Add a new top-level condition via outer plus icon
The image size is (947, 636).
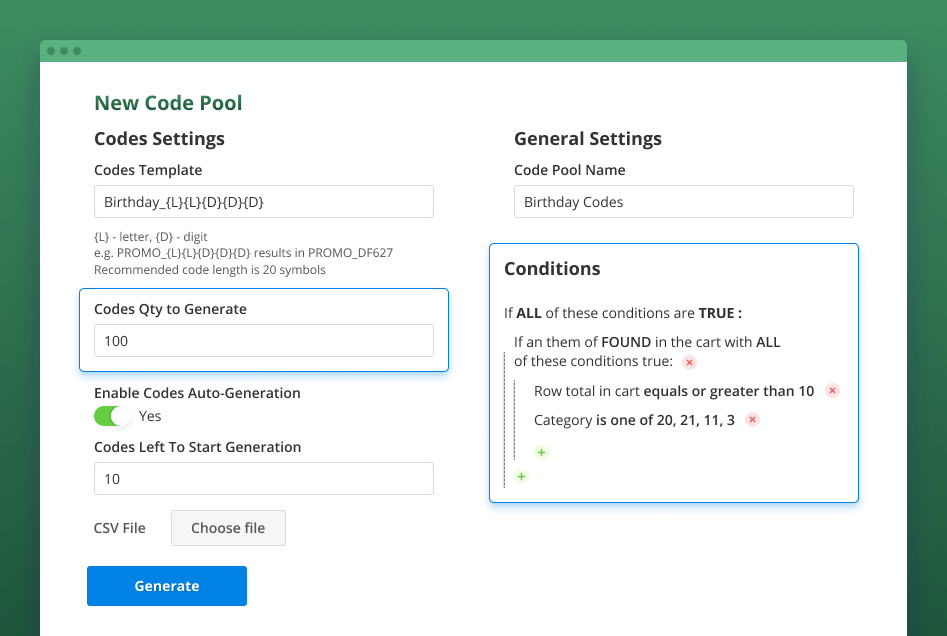tap(520, 477)
